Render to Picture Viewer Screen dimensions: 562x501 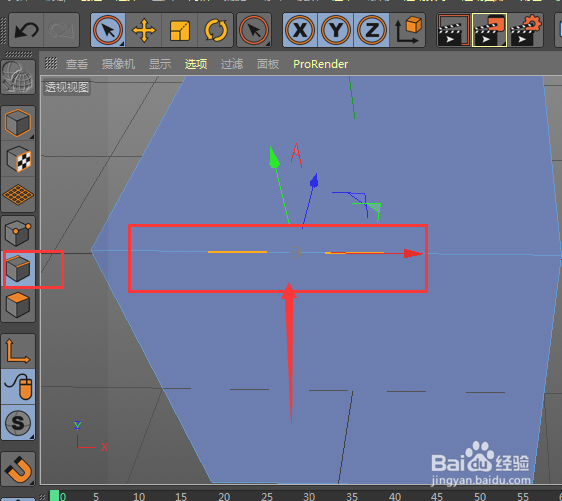point(490,30)
